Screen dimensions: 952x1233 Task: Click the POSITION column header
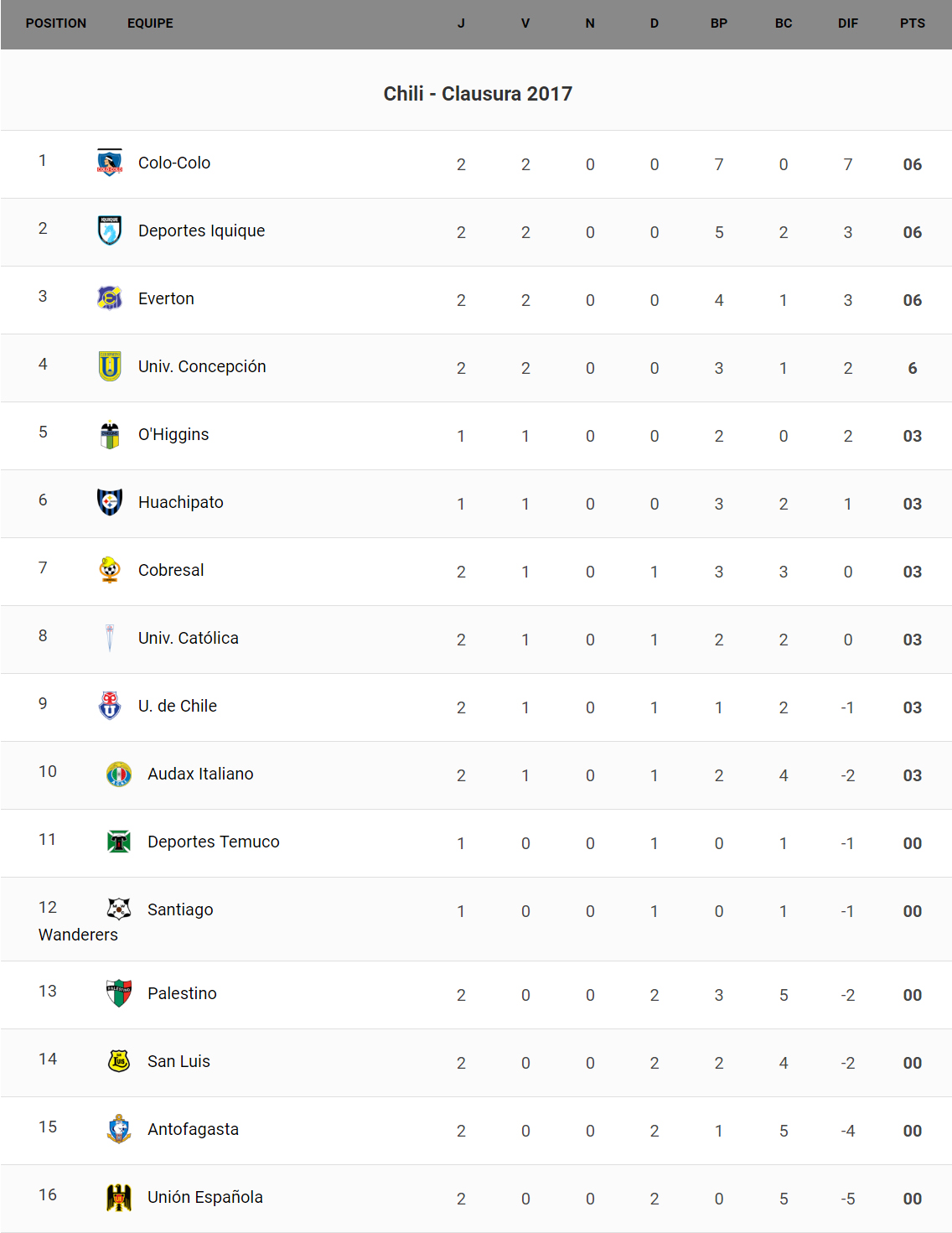(56, 23)
